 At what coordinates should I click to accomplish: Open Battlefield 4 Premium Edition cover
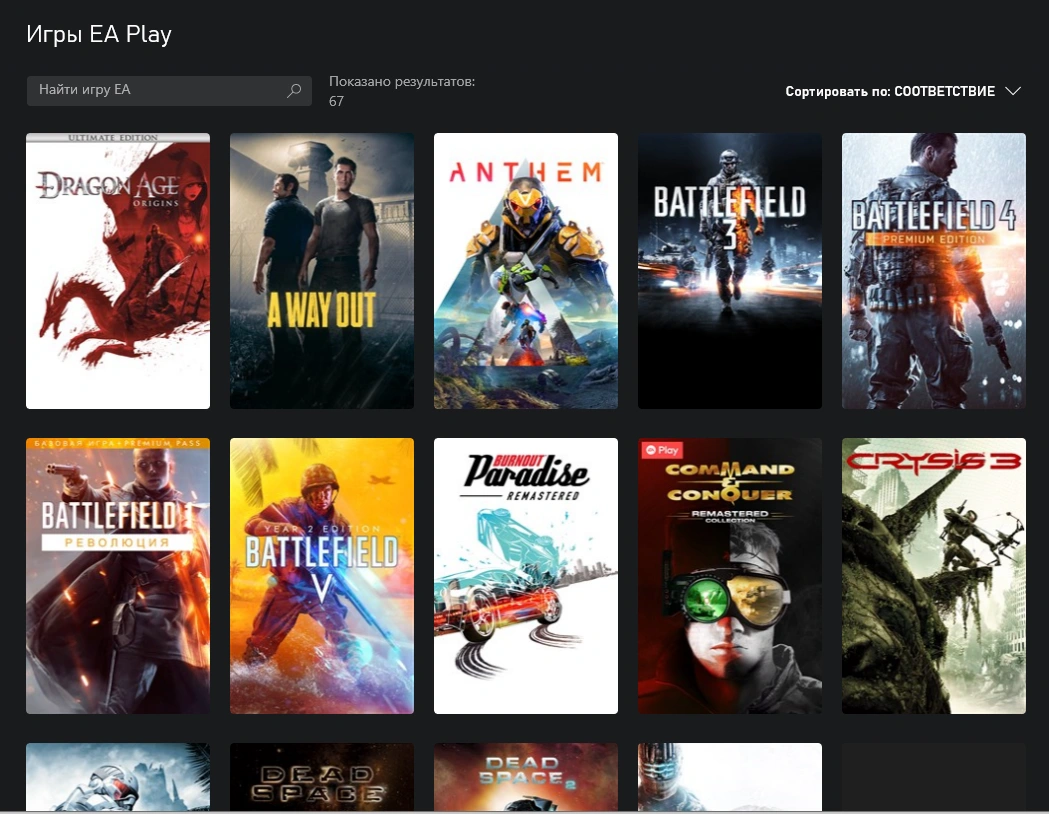point(934,271)
